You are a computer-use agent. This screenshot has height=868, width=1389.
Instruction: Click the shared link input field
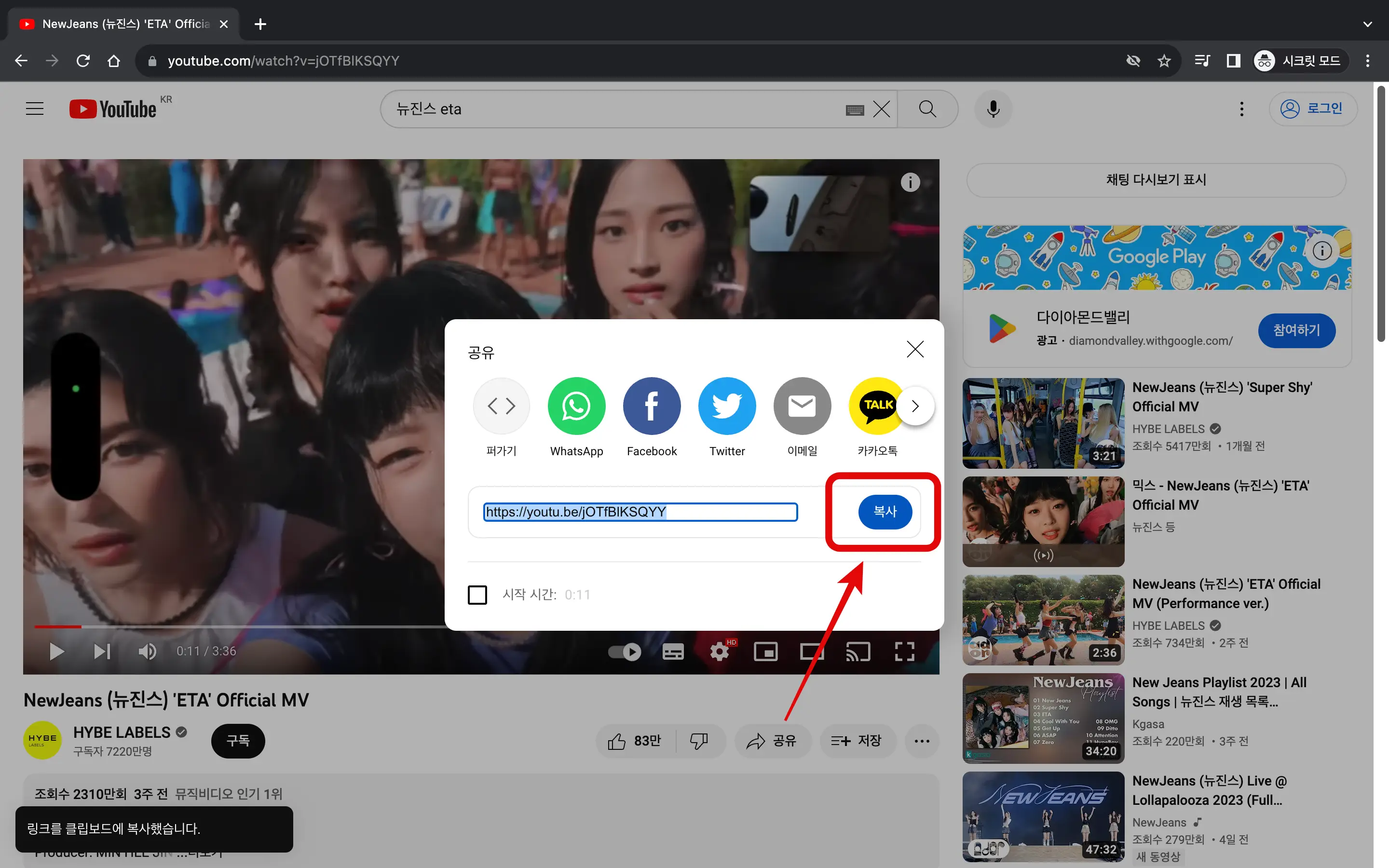(639, 512)
